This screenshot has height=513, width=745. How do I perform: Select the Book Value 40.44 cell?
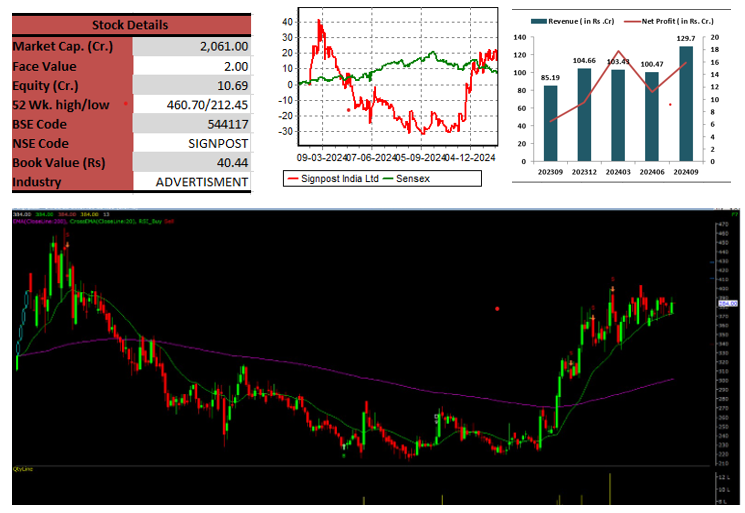192,162
